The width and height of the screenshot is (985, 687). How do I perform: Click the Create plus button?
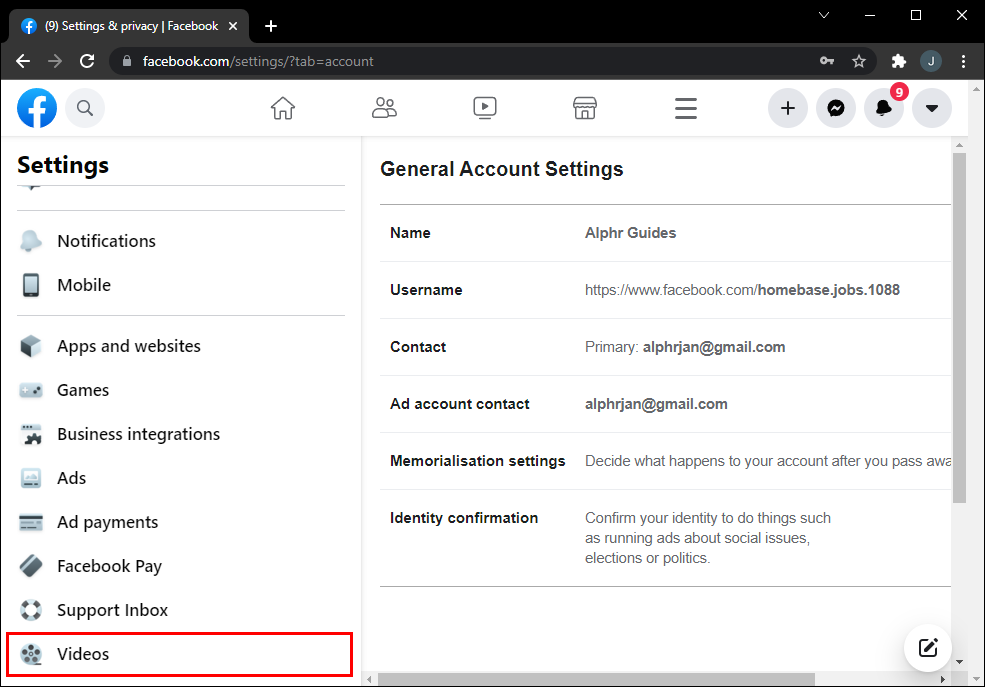788,108
